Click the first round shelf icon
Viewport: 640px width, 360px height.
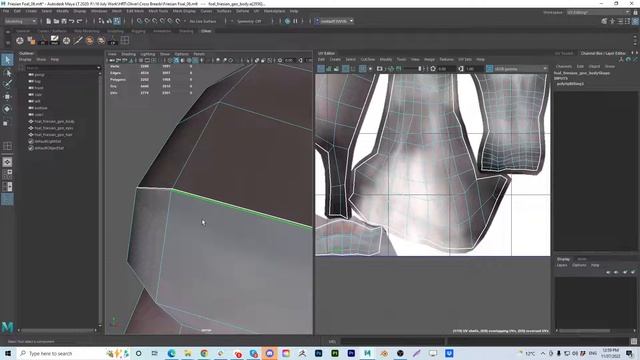point(20,40)
